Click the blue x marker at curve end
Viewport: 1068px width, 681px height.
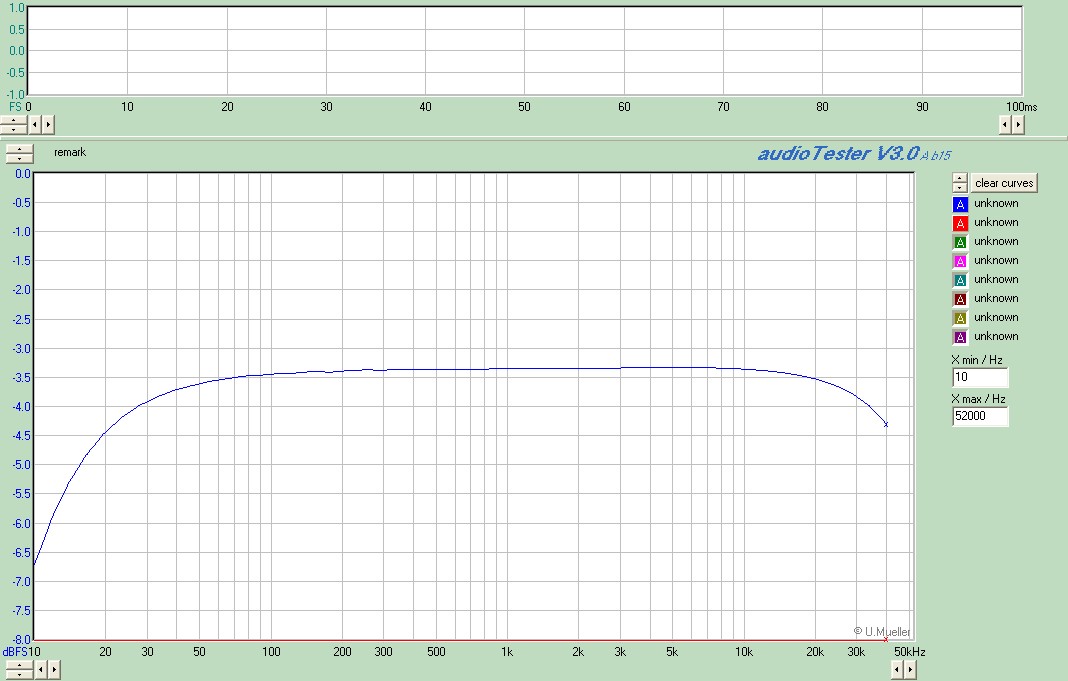click(x=885, y=424)
